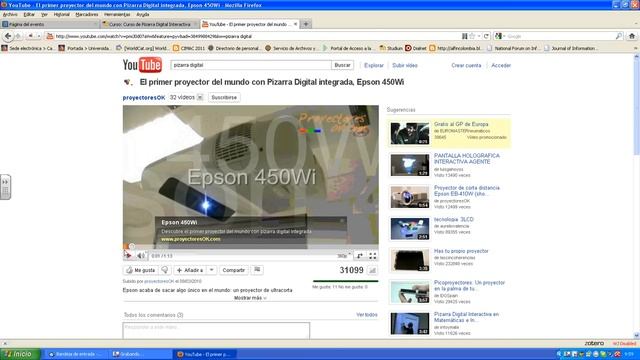640x360 pixels.
Task: Open Proyector de corta distancia Epson thumbnail
Action: click(x=409, y=197)
